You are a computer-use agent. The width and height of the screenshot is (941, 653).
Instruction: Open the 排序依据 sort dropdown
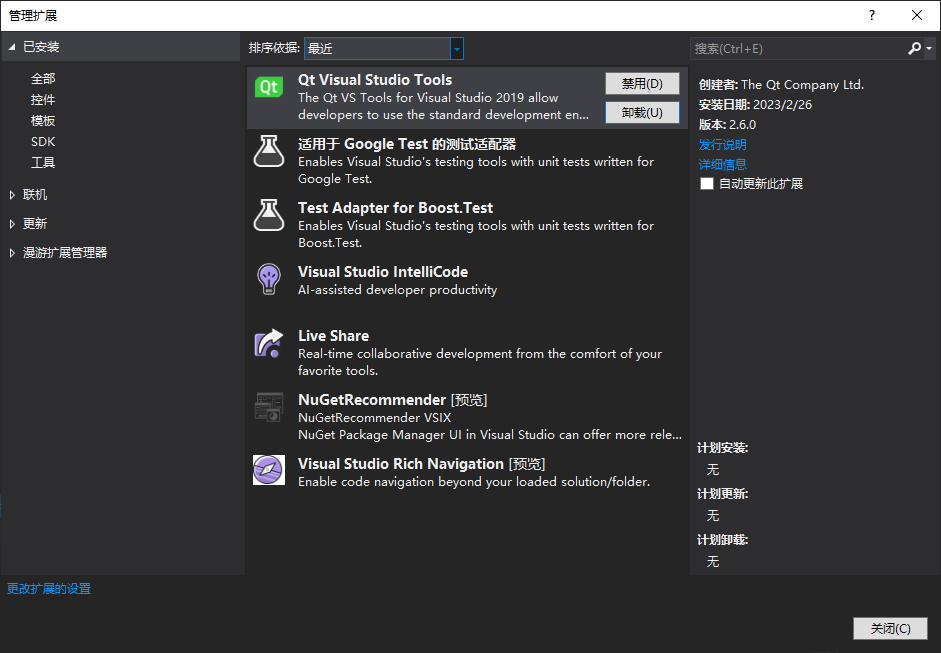[x=456, y=48]
